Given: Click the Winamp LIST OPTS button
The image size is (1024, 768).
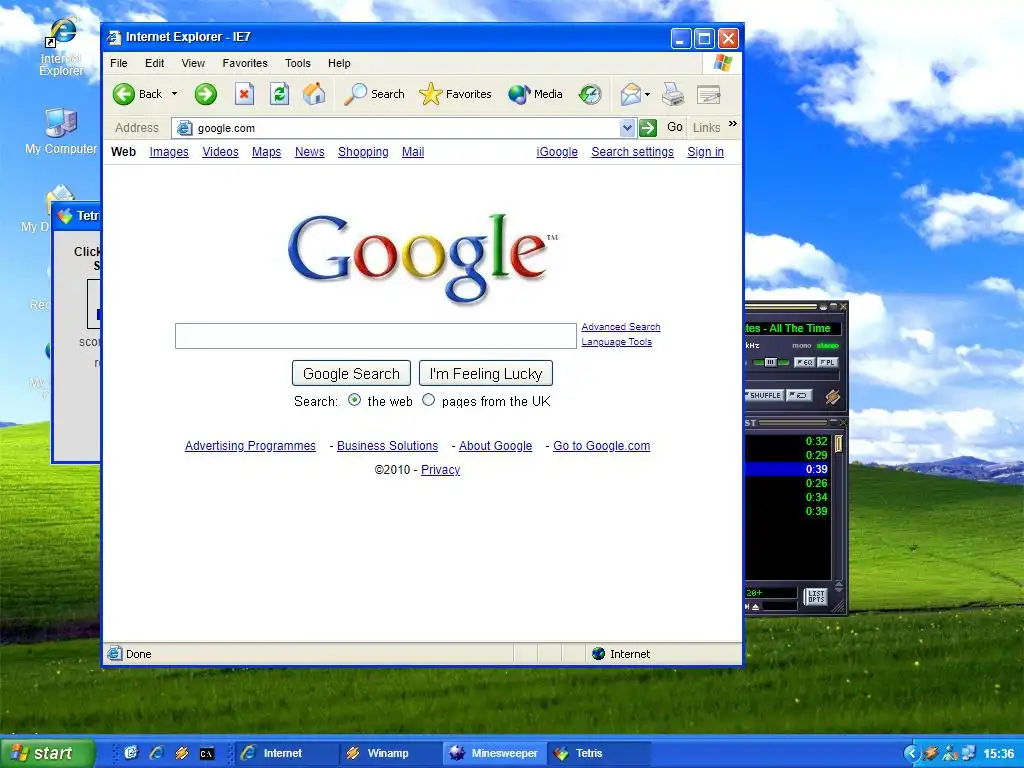Looking at the screenshot, I should click(x=816, y=596).
